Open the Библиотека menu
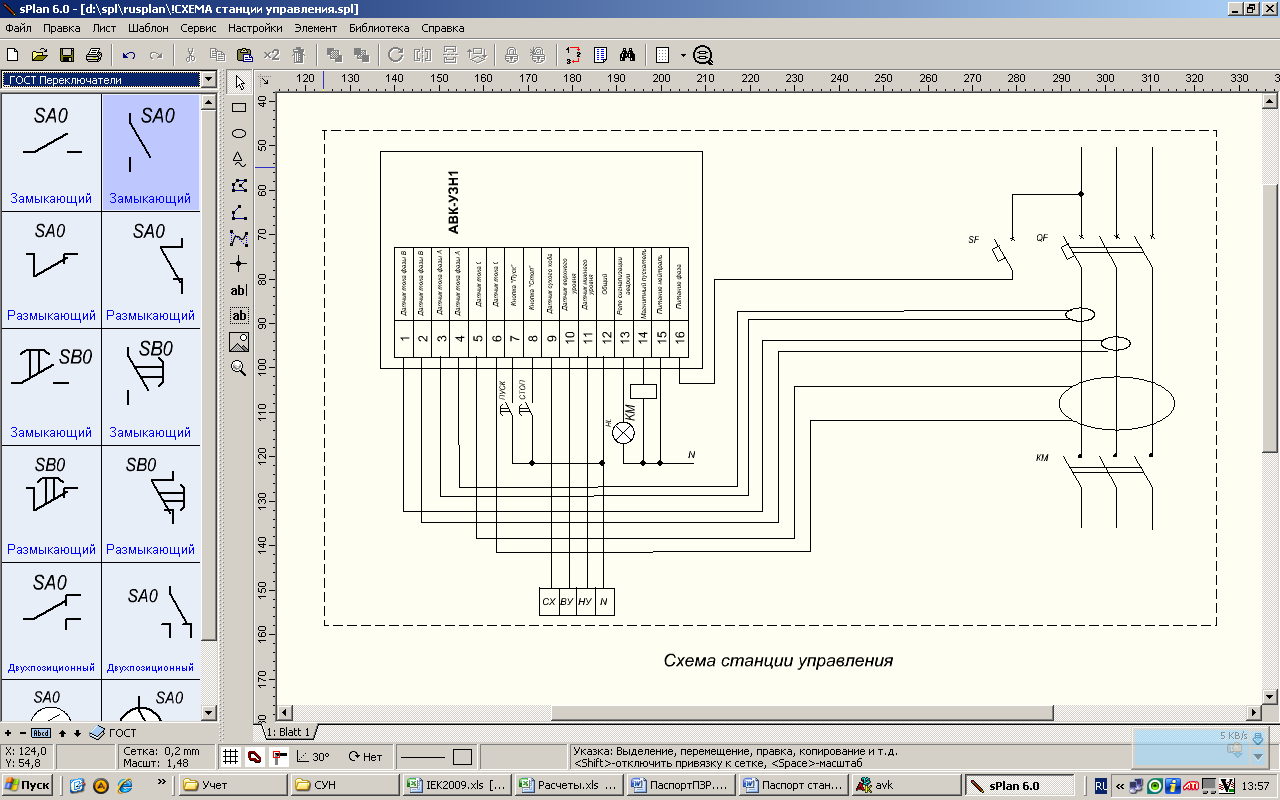This screenshot has width=1280, height=800. 380,28
